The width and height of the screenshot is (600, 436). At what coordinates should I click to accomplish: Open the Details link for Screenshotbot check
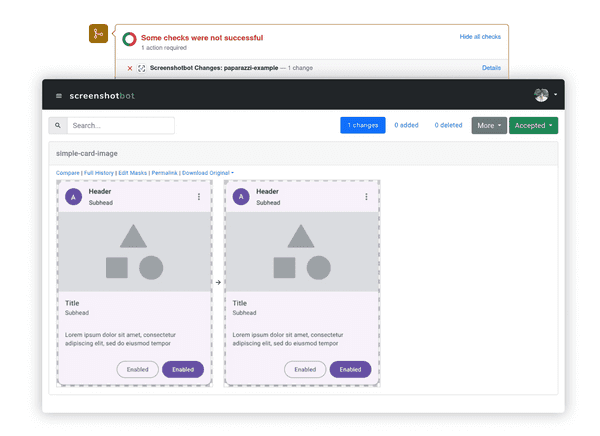[491, 68]
